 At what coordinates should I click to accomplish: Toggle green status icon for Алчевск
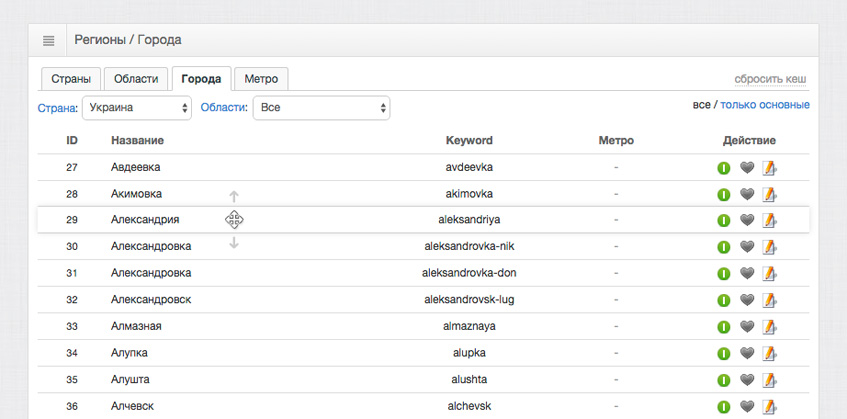pos(723,407)
